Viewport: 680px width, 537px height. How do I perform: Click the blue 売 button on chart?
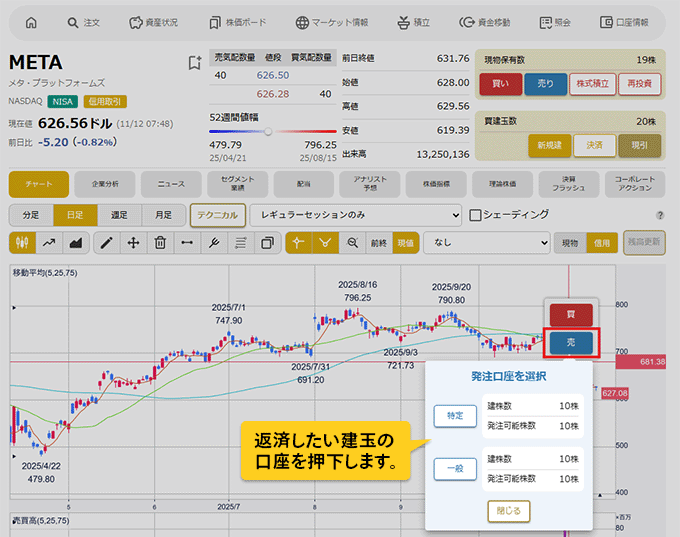point(571,343)
